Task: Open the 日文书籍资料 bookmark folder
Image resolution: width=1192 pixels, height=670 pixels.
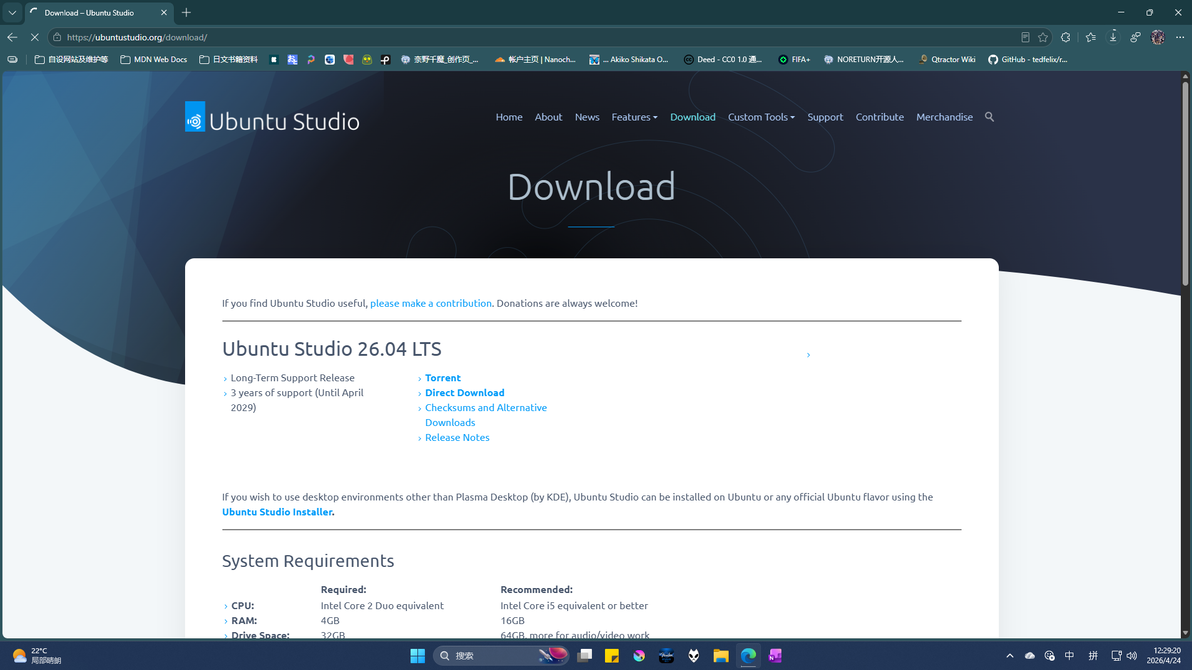Action: pos(228,59)
